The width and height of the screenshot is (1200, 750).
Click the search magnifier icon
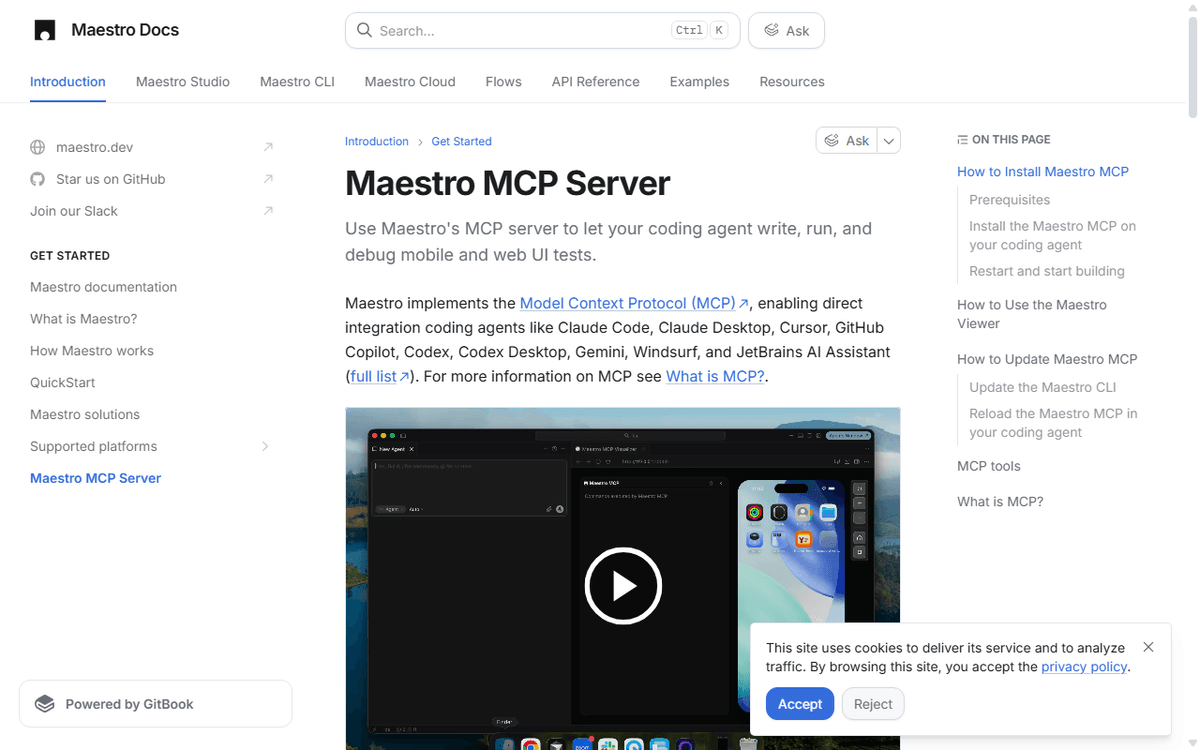point(364,30)
